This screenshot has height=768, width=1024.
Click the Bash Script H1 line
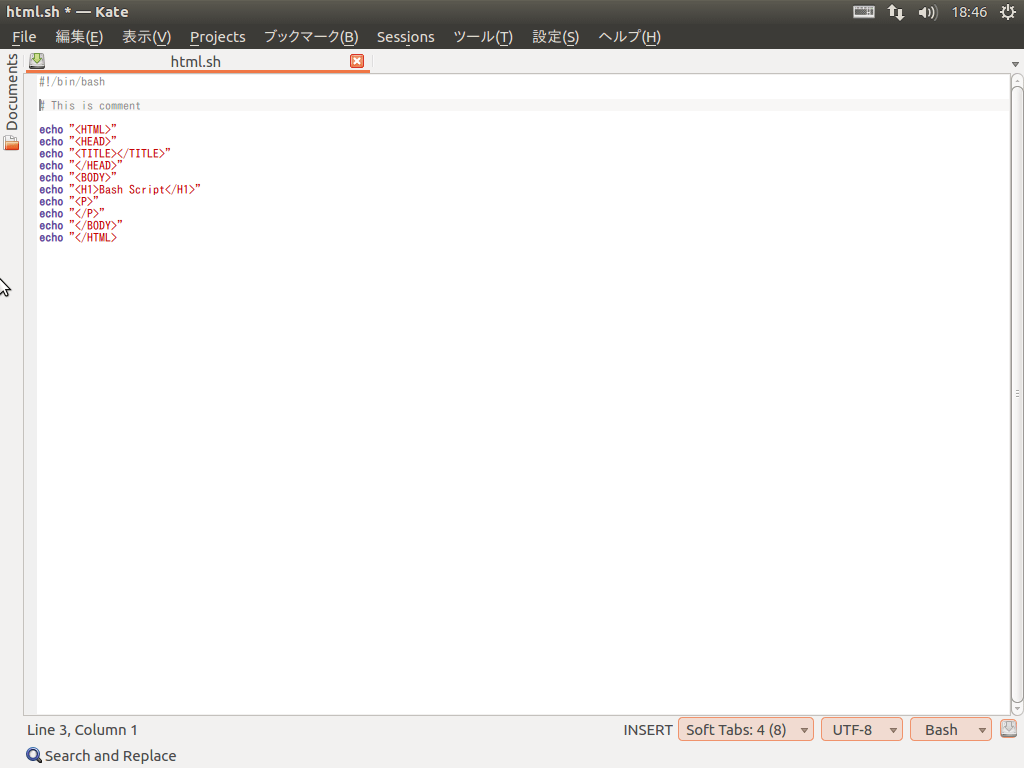[120, 189]
